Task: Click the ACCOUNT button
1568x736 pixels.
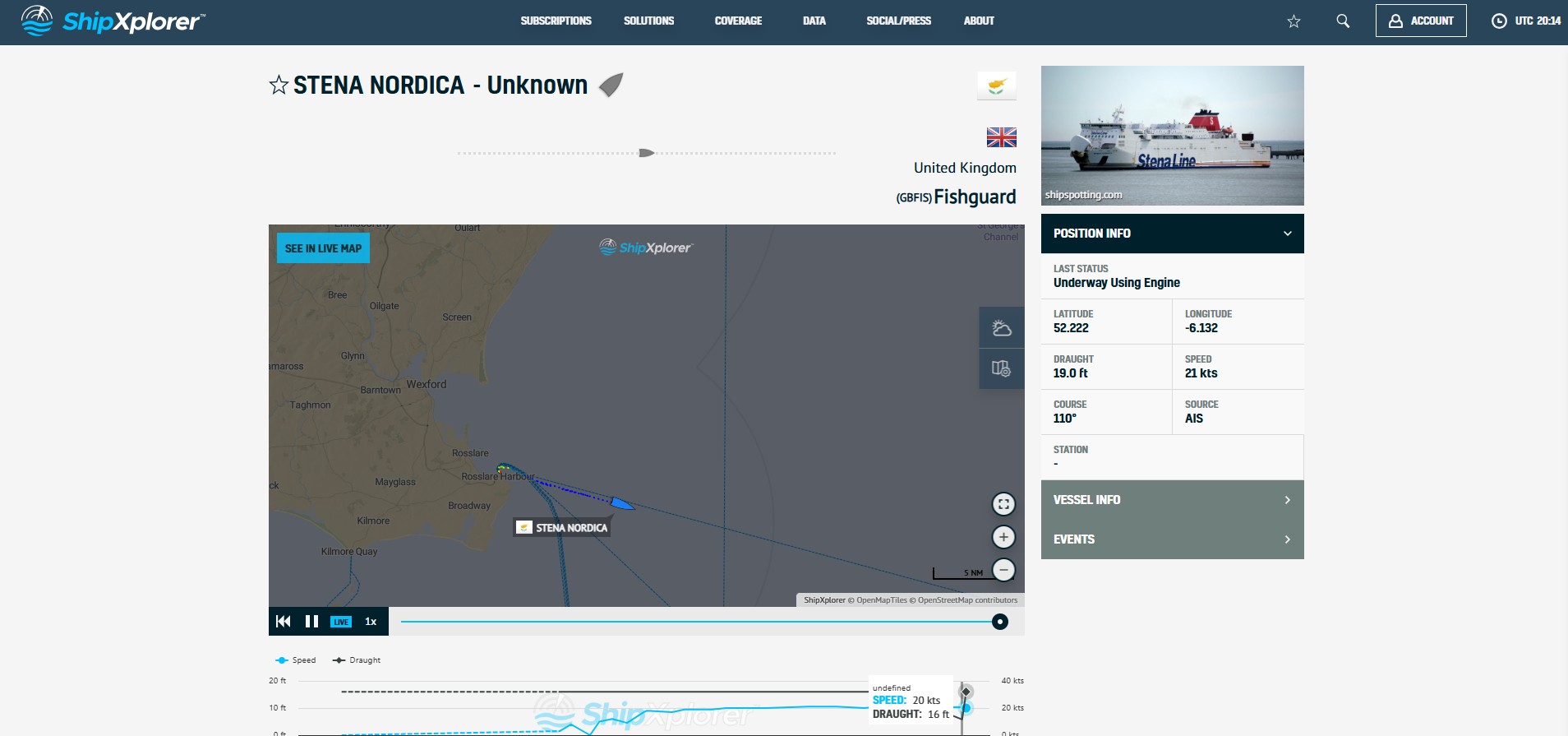Action: click(x=1421, y=21)
